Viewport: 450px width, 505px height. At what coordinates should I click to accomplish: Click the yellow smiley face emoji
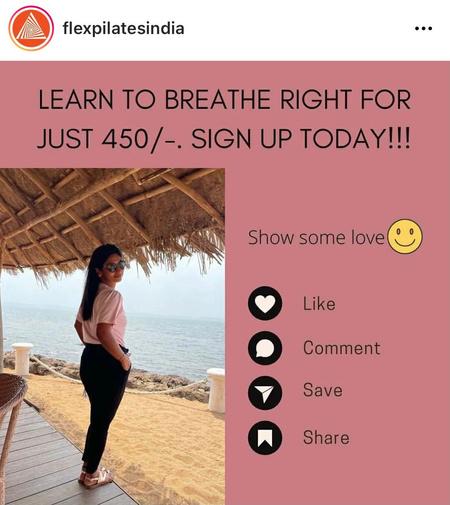406,236
